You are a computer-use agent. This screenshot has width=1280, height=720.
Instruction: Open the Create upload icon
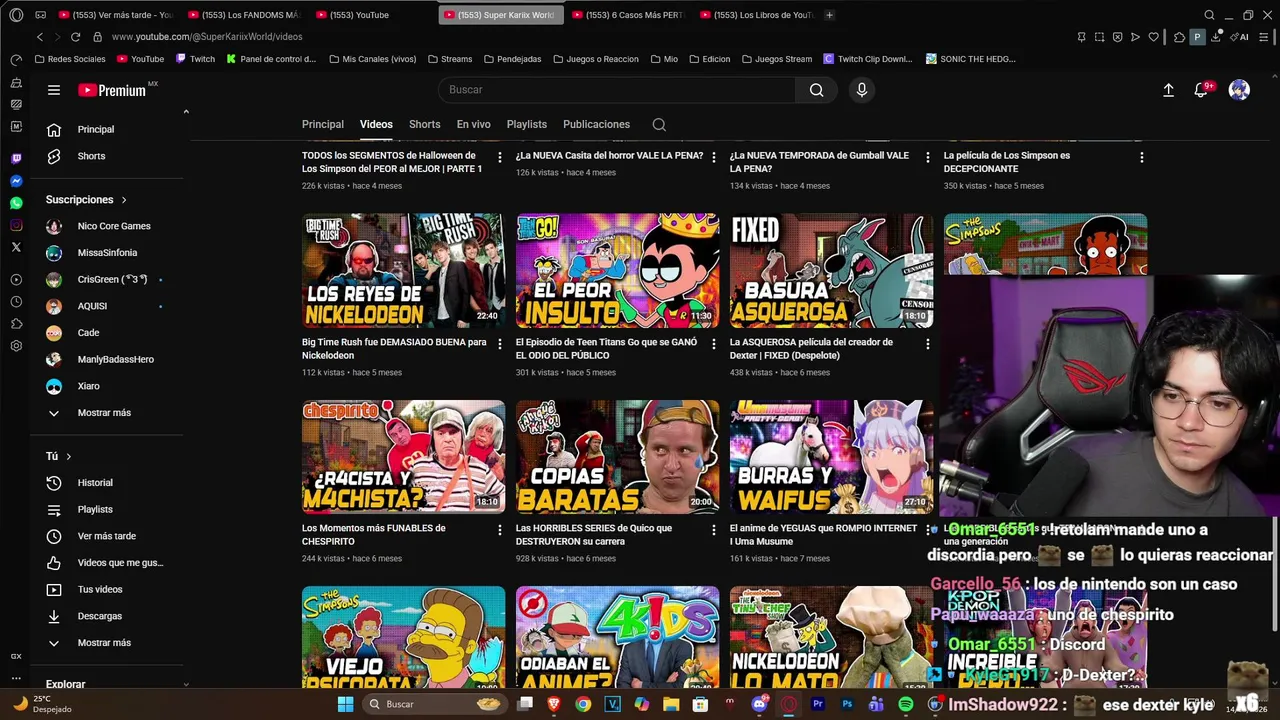[1168, 90]
